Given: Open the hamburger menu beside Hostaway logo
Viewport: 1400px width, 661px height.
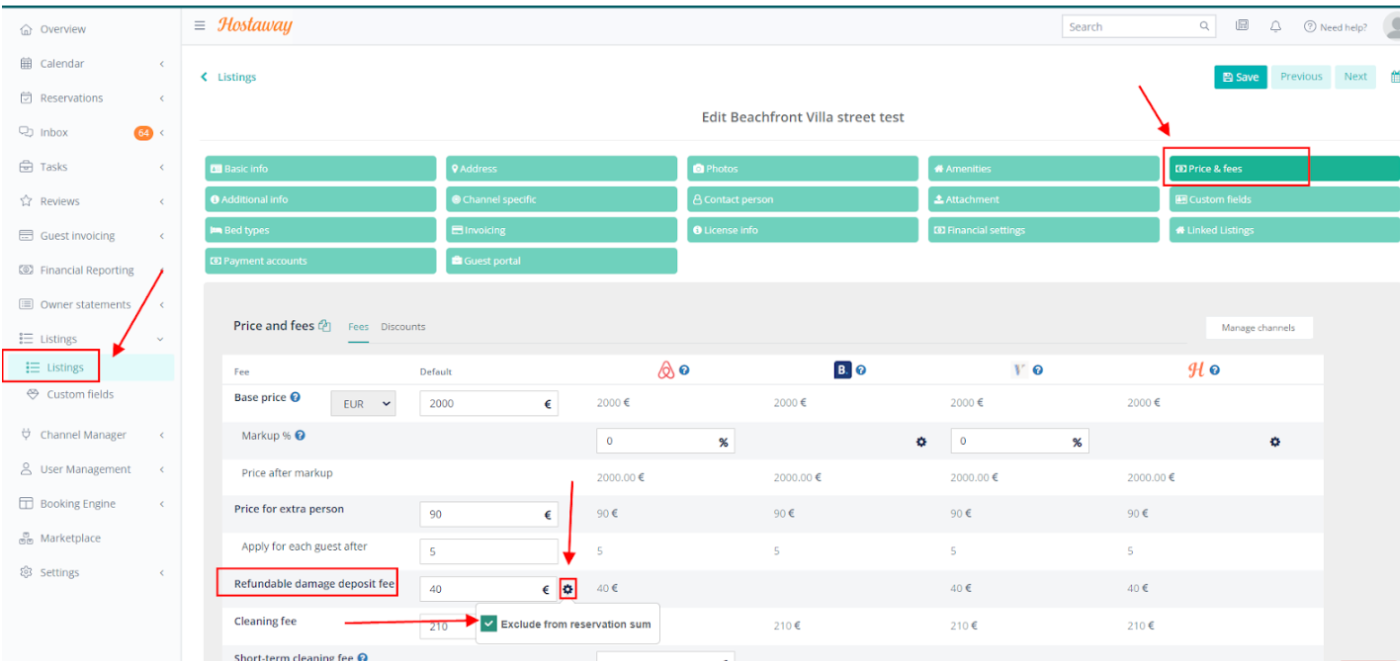Looking at the screenshot, I should tap(200, 26).
